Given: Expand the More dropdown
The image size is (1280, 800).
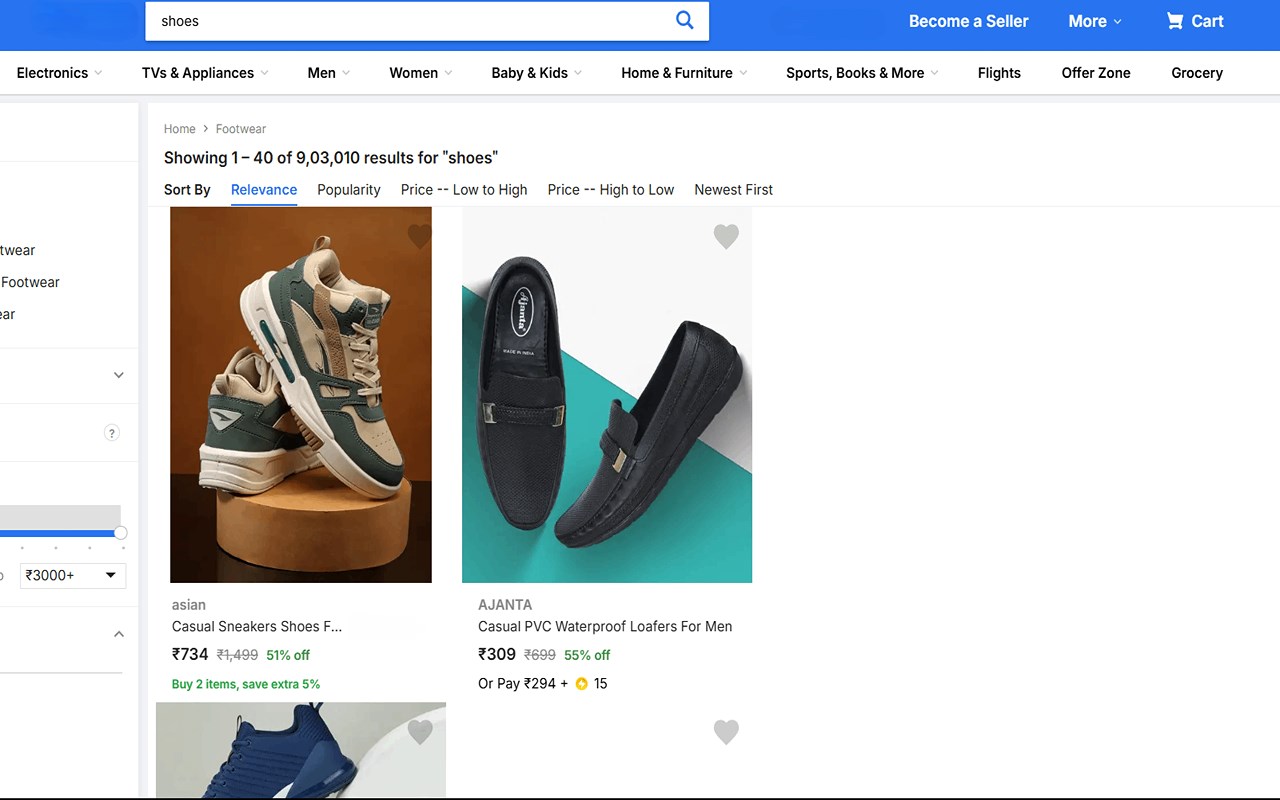Looking at the screenshot, I should click(x=1095, y=21).
